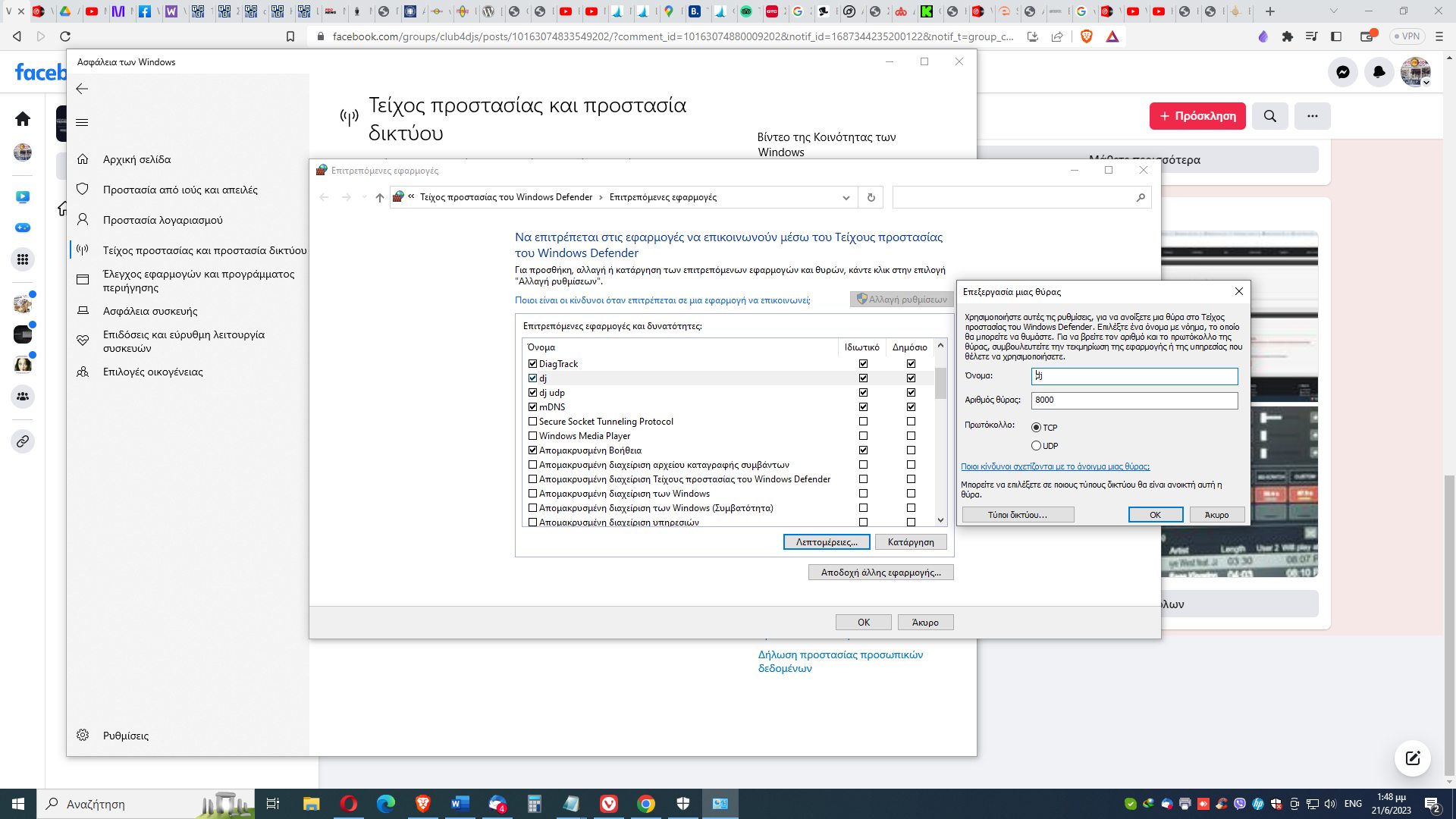
Task: Click ENG language indicator in system tray
Action: tap(1353, 804)
